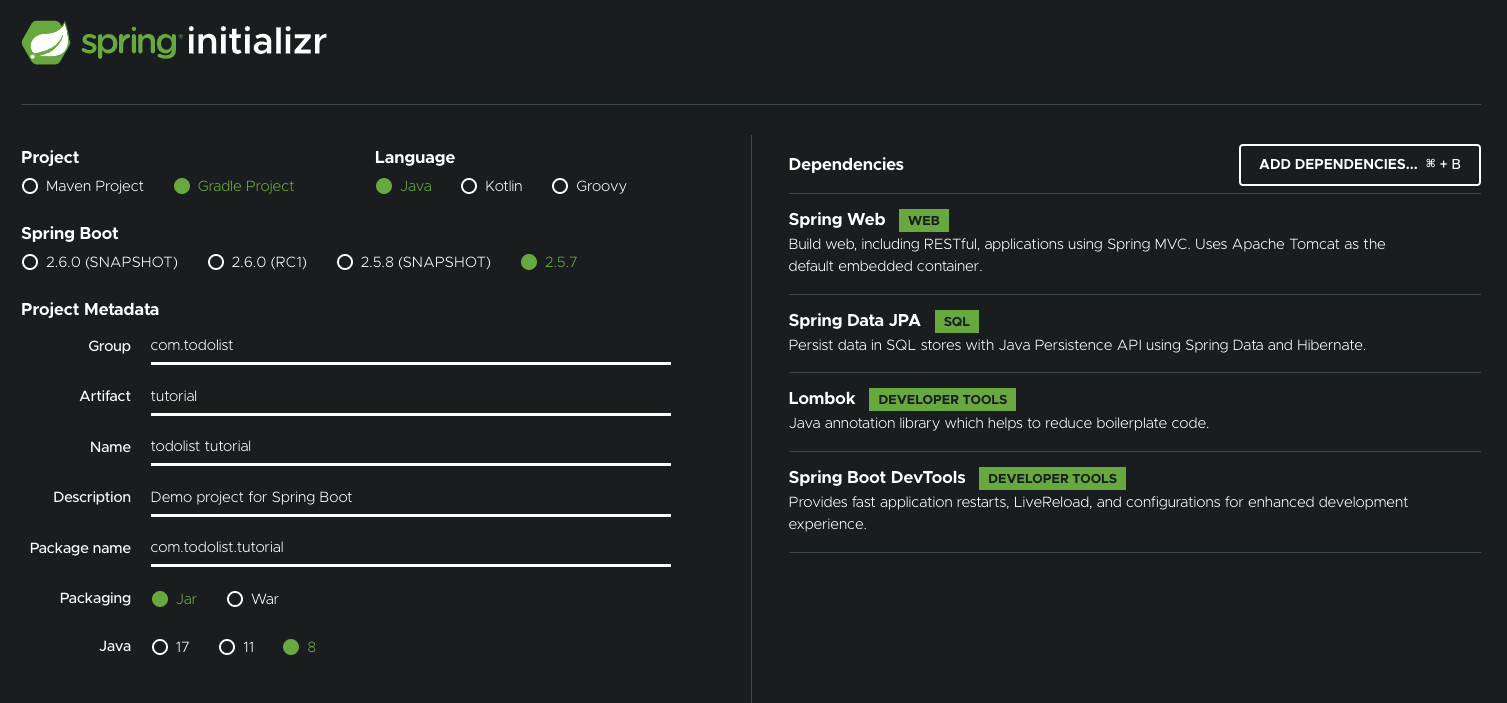This screenshot has height=703, width=1507.
Task: Click the SQL tag badge
Action: point(957,322)
